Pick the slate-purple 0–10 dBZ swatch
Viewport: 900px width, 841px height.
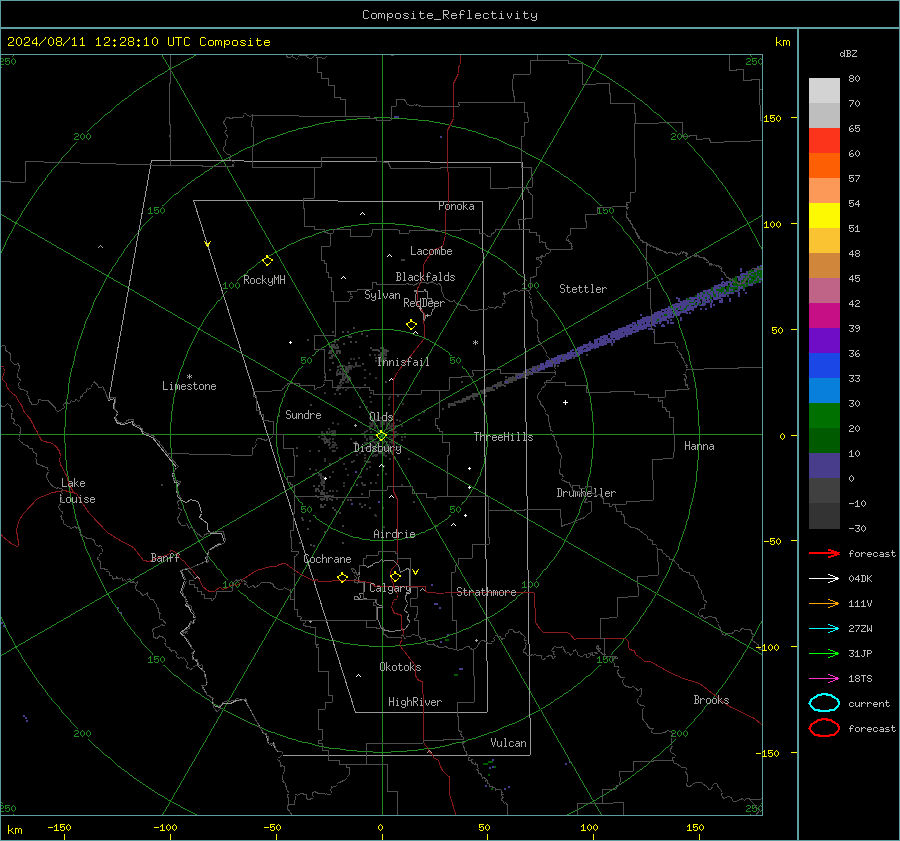point(824,466)
